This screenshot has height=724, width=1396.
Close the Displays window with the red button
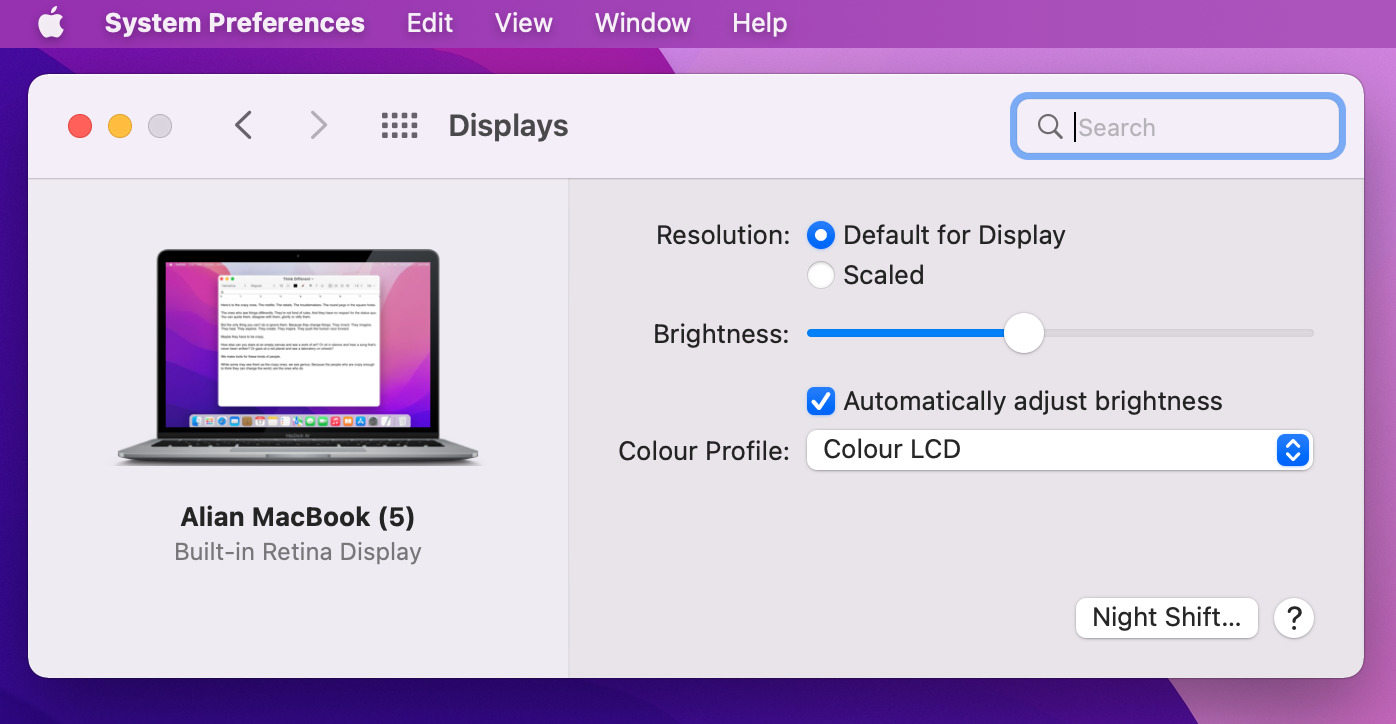click(x=80, y=126)
